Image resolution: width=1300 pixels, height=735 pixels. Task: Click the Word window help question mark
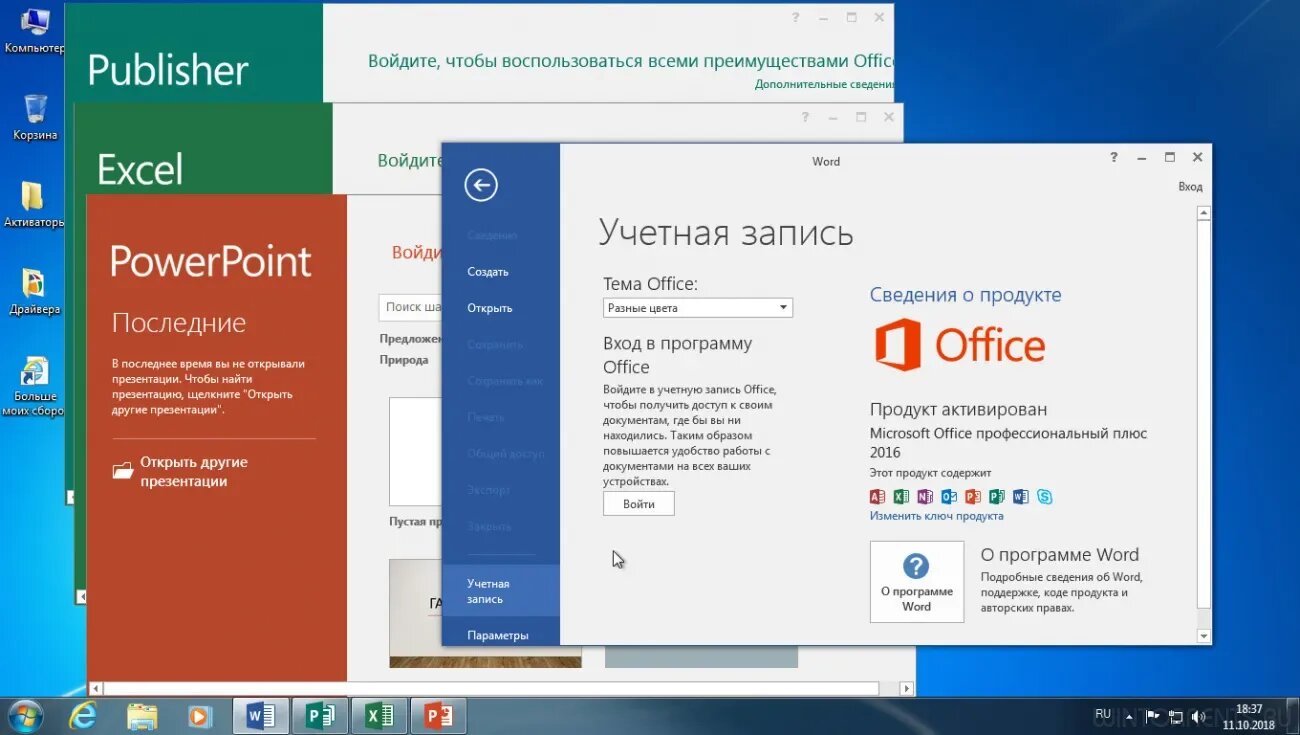1114,157
